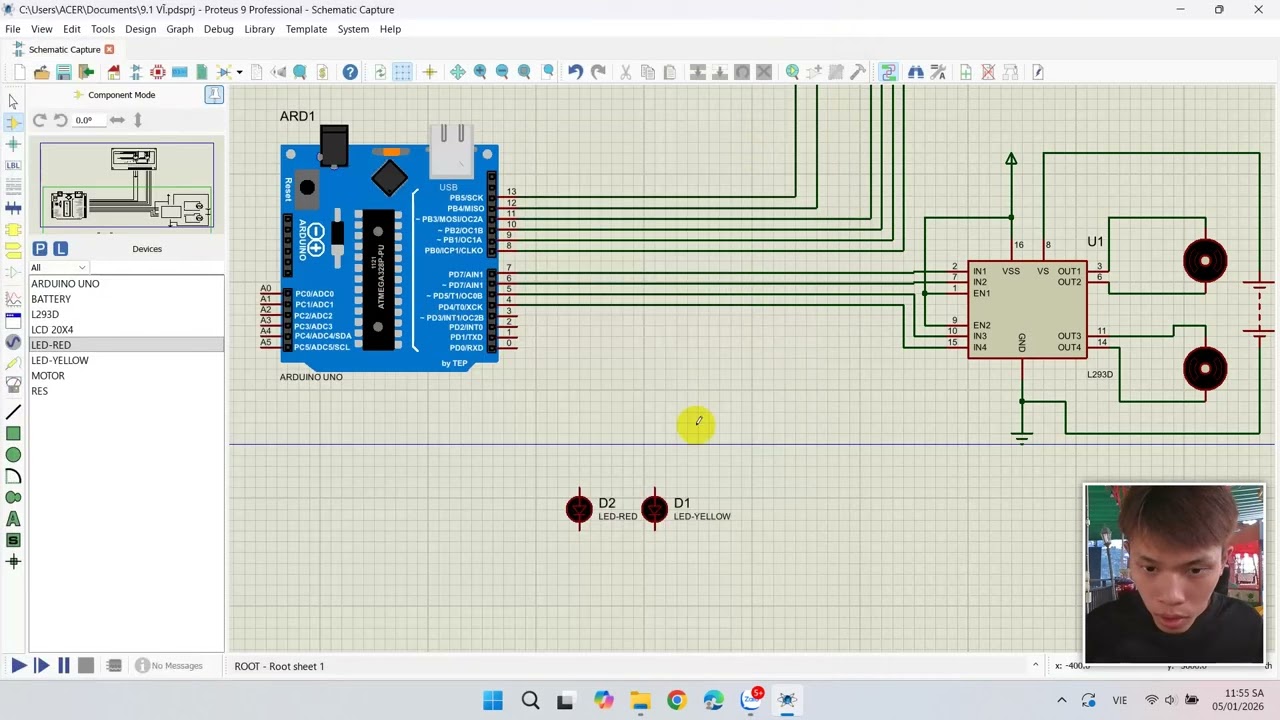Select the Selection Mode arrow tool
Screen dimensions: 1280x720
[13, 101]
